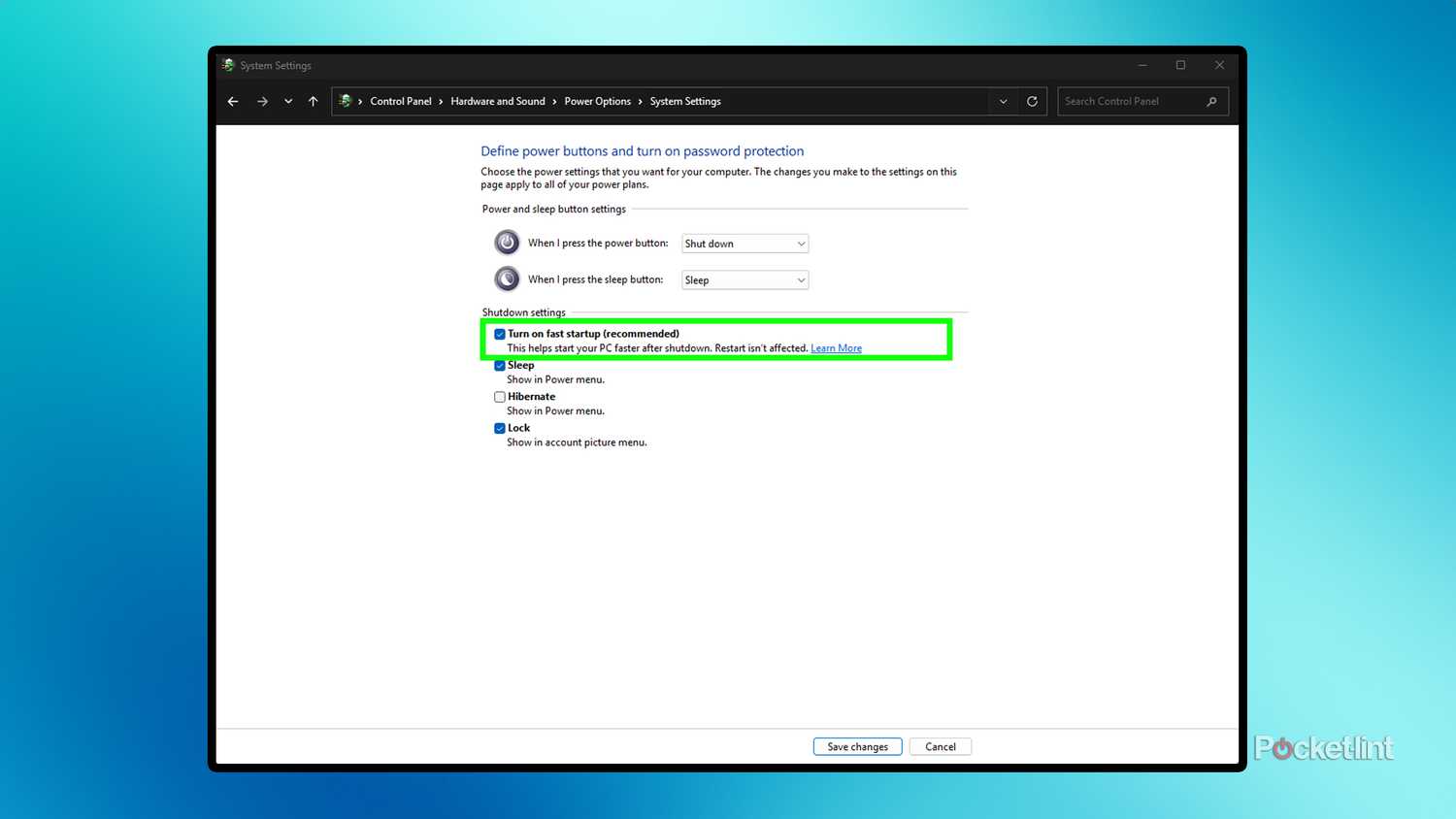Open the Learn More link
This screenshot has height=819, width=1456.
tap(836, 347)
